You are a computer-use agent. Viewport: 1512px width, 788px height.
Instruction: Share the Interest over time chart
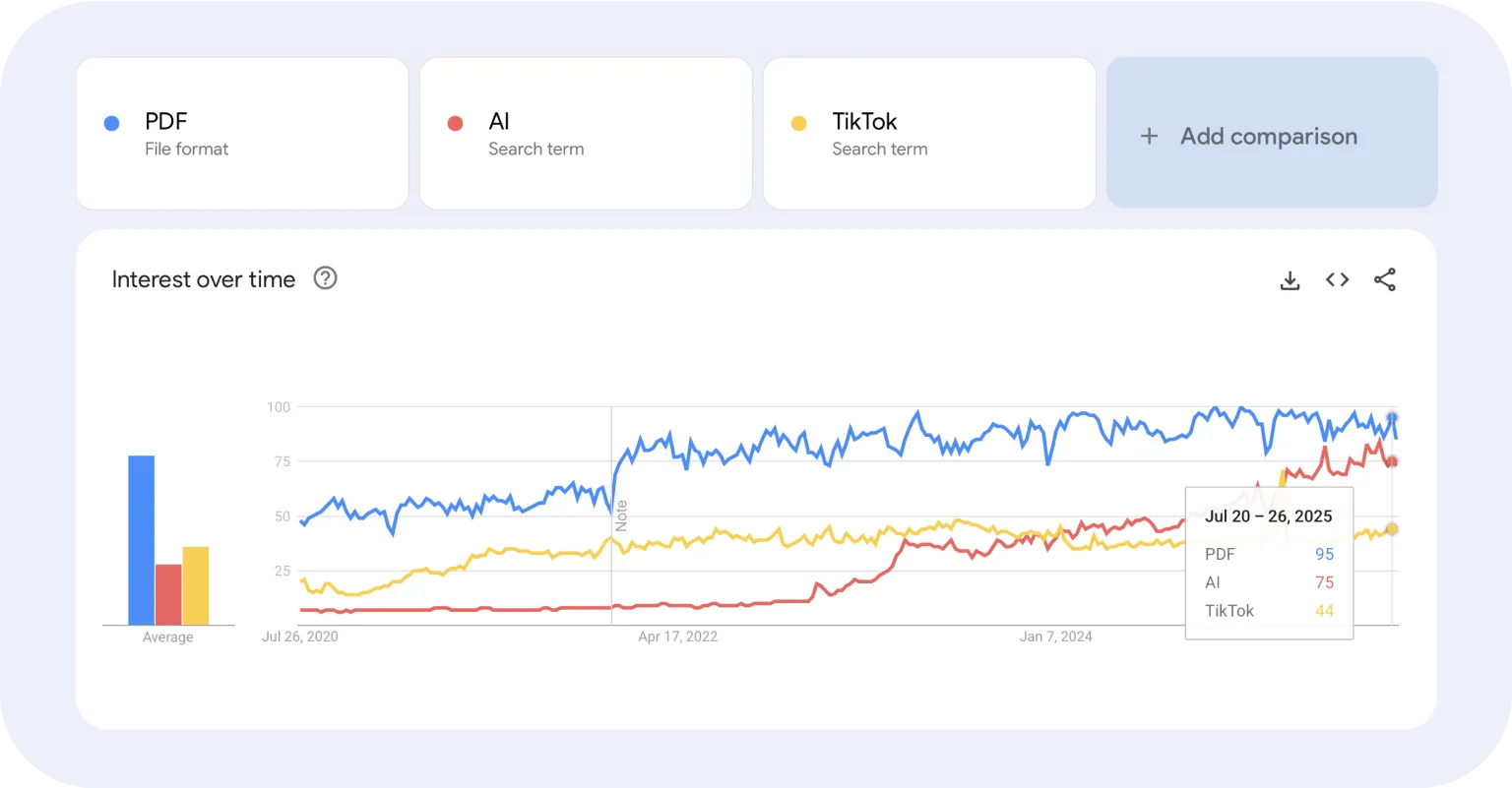1385,280
